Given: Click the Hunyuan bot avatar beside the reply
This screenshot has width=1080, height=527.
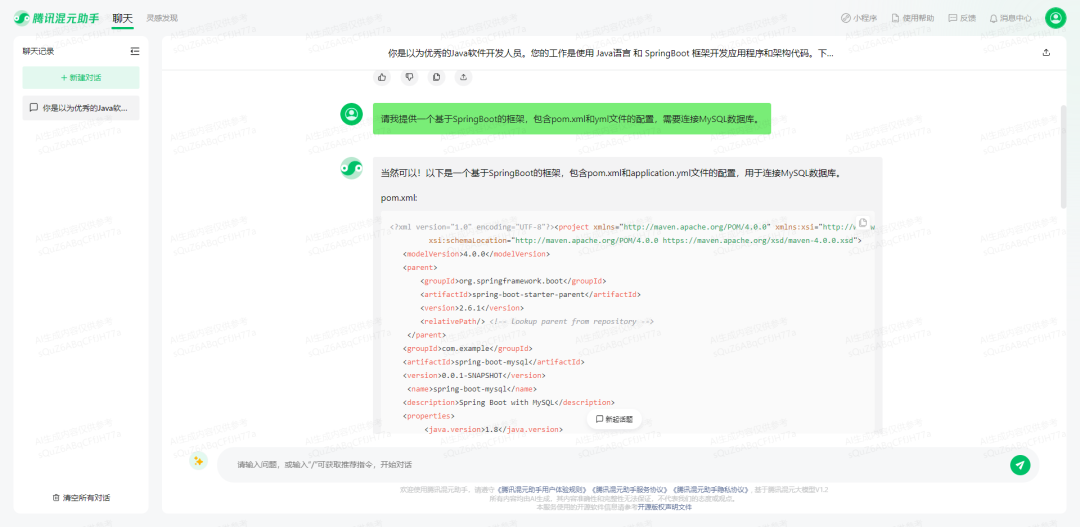Looking at the screenshot, I should click(351, 168).
